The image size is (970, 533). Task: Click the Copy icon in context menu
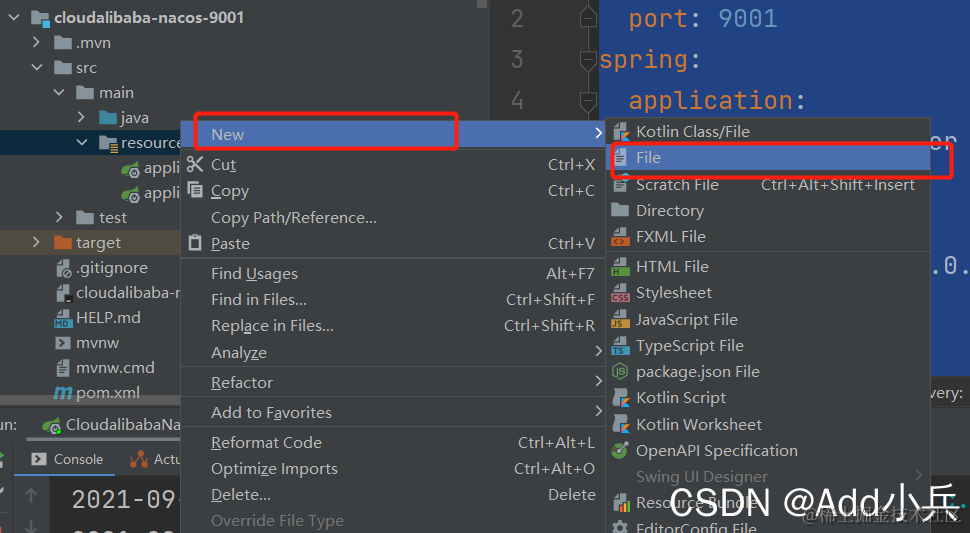click(195, 190)
